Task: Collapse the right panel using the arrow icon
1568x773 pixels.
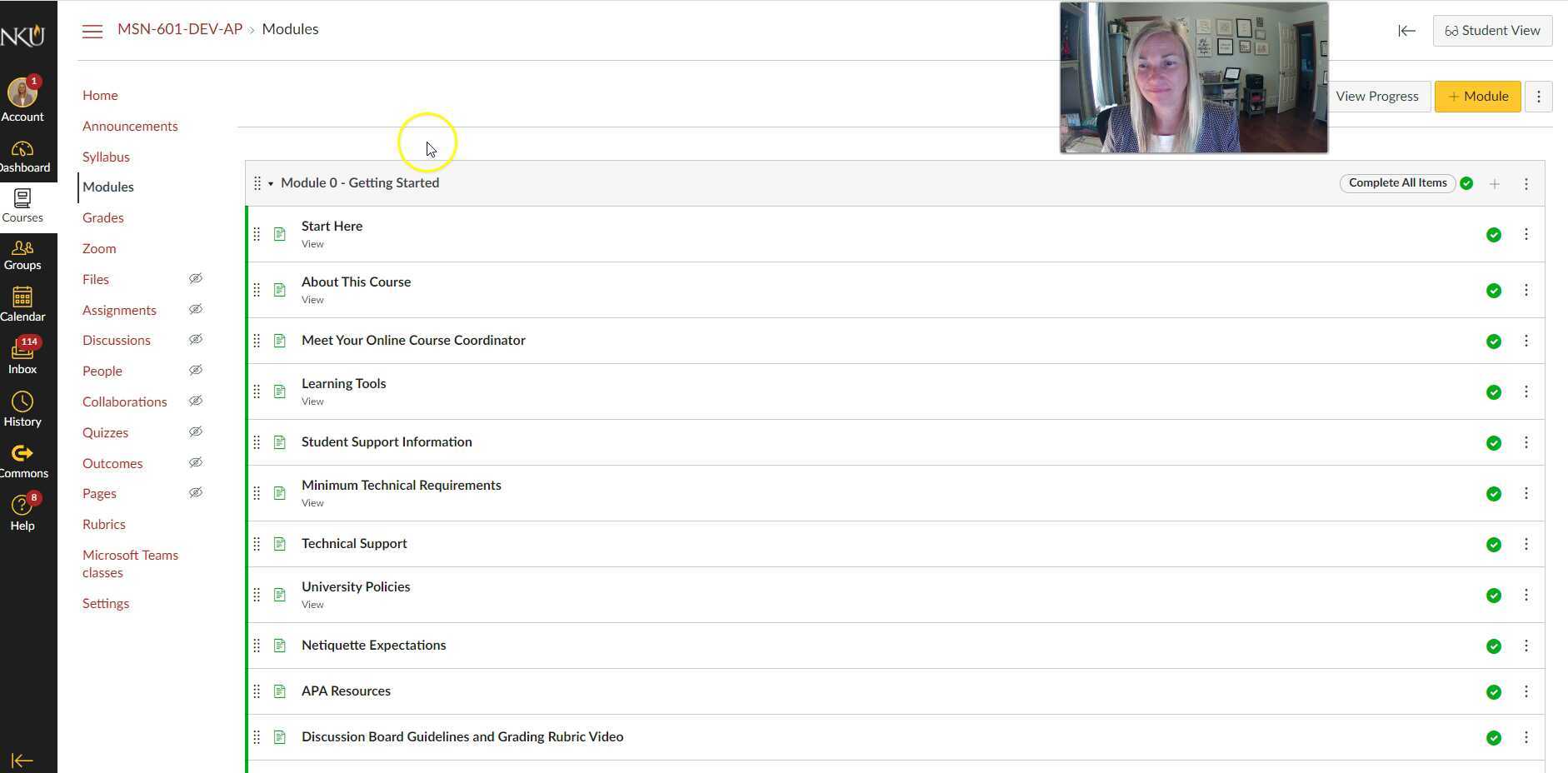Action: click(1406, 31)
